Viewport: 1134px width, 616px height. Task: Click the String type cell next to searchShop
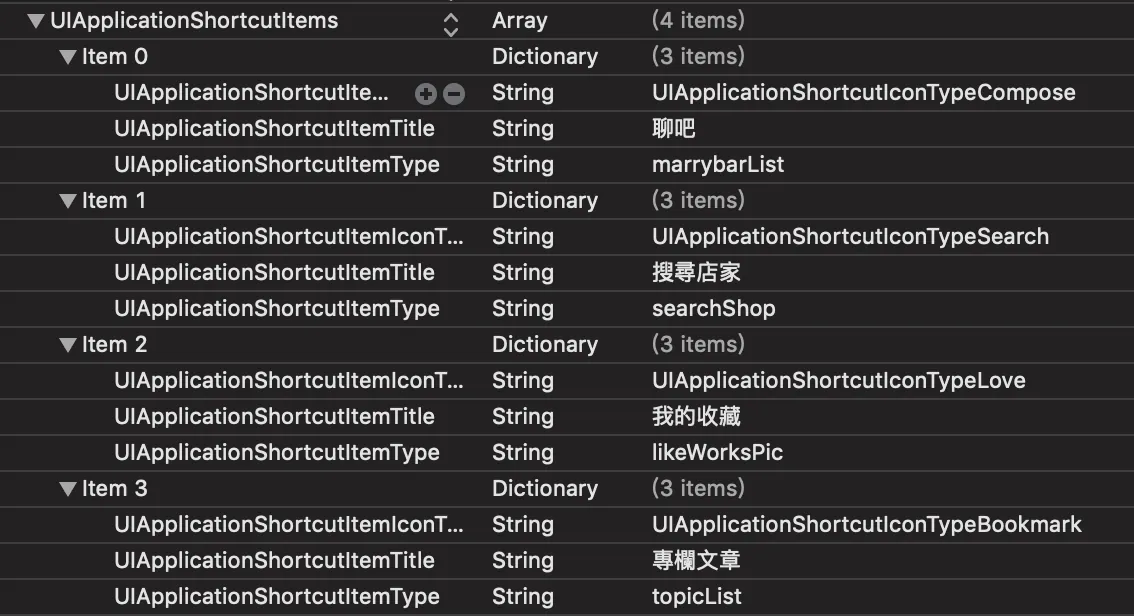522,308
